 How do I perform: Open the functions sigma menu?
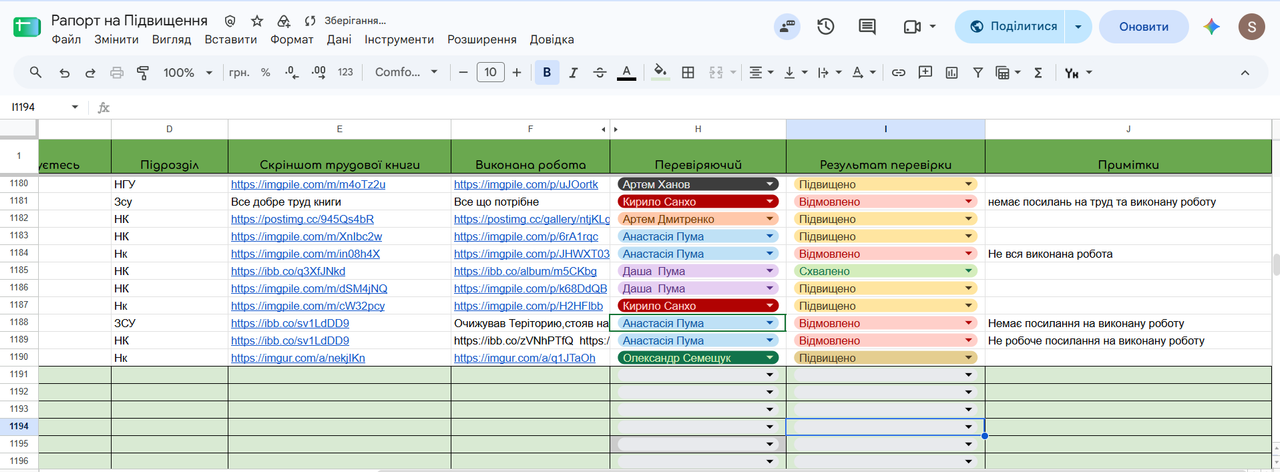pyautogui.click(x=1038, y=72)
